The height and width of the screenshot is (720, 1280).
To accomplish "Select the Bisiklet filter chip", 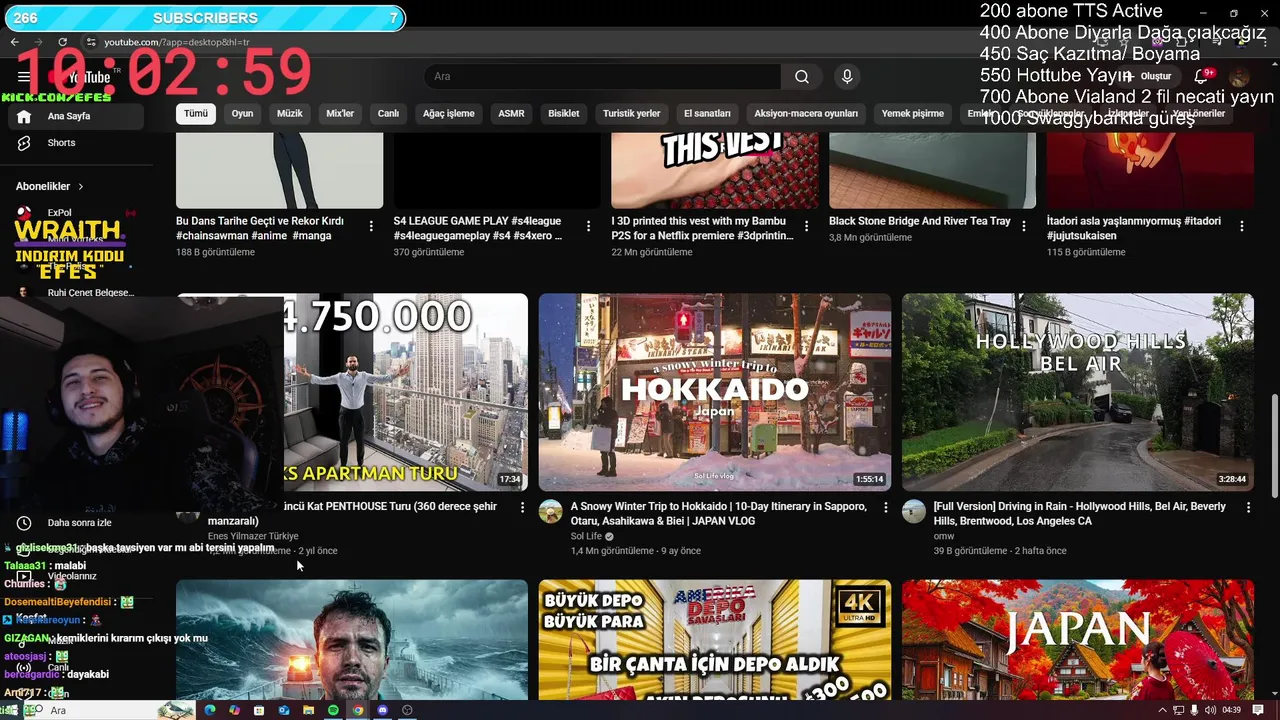I will [564, 114].
